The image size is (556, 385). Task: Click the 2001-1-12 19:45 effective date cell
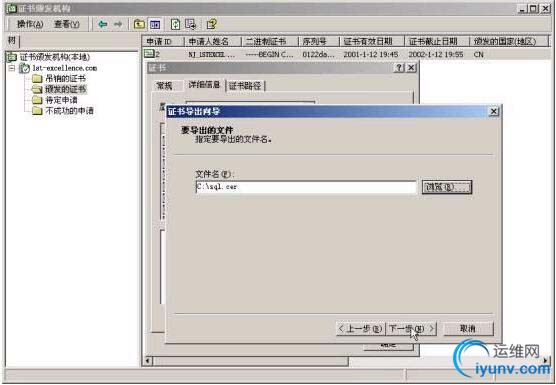tap(371, 55)
